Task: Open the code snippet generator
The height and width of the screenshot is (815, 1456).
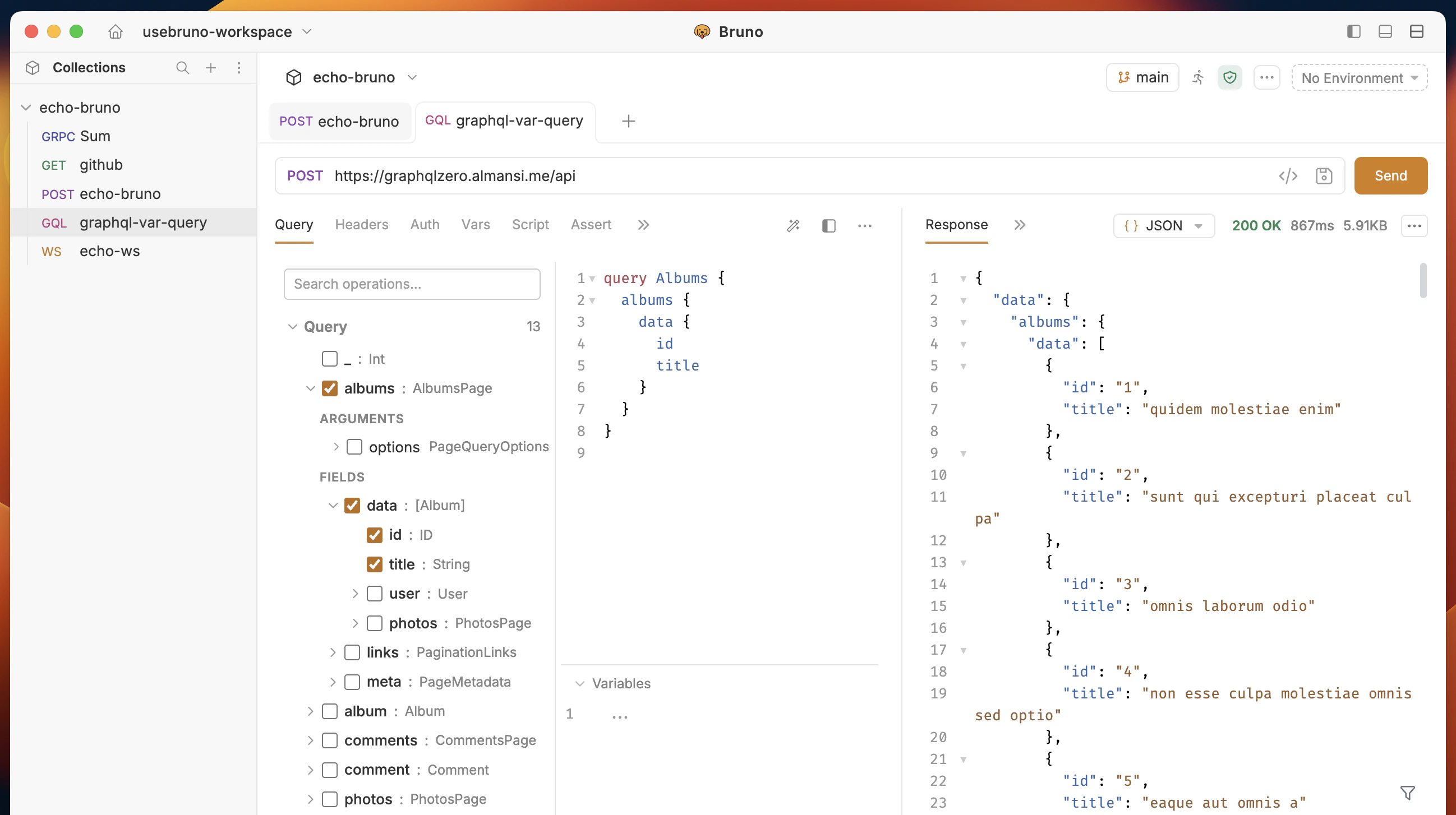Action: click(x=1288, y=175)
